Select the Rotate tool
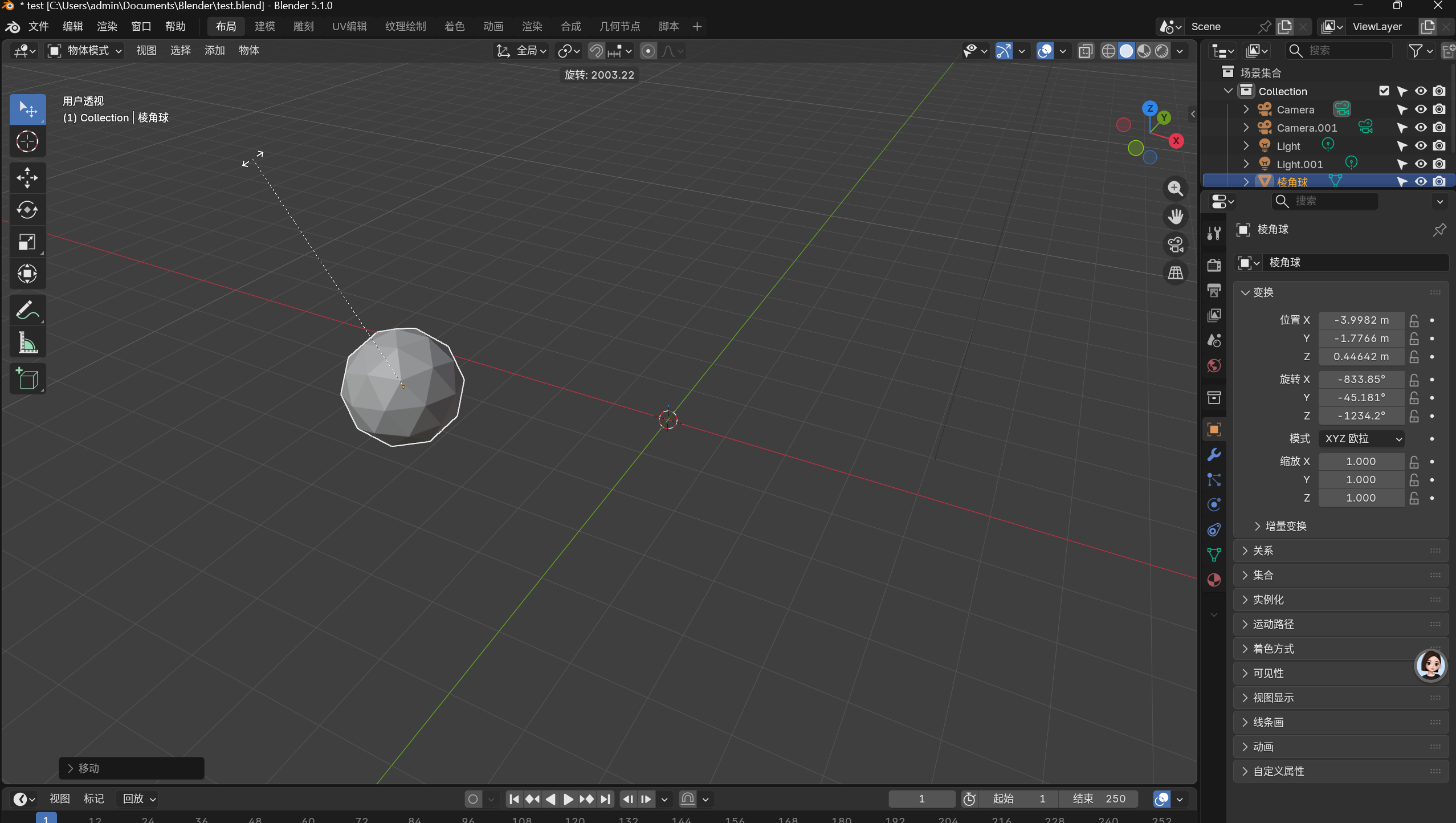The width and height of the screenshot is (1456, 823). (x=27, y=210)
